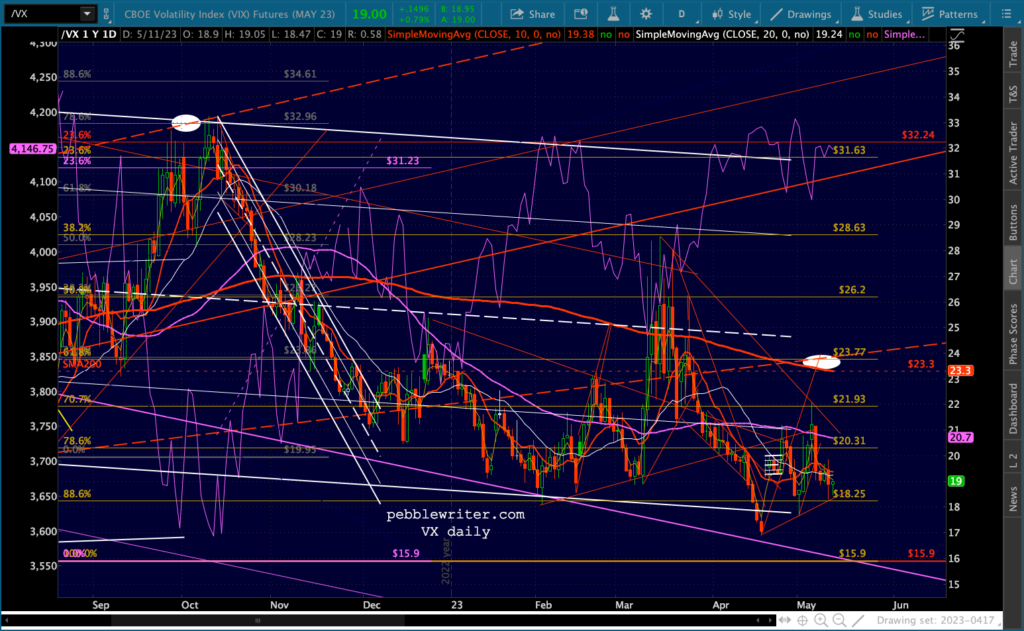Click the green 19 price axis bubble
Image resolution: width=1024 pixels, height=631 pixels.
[956, 481]
